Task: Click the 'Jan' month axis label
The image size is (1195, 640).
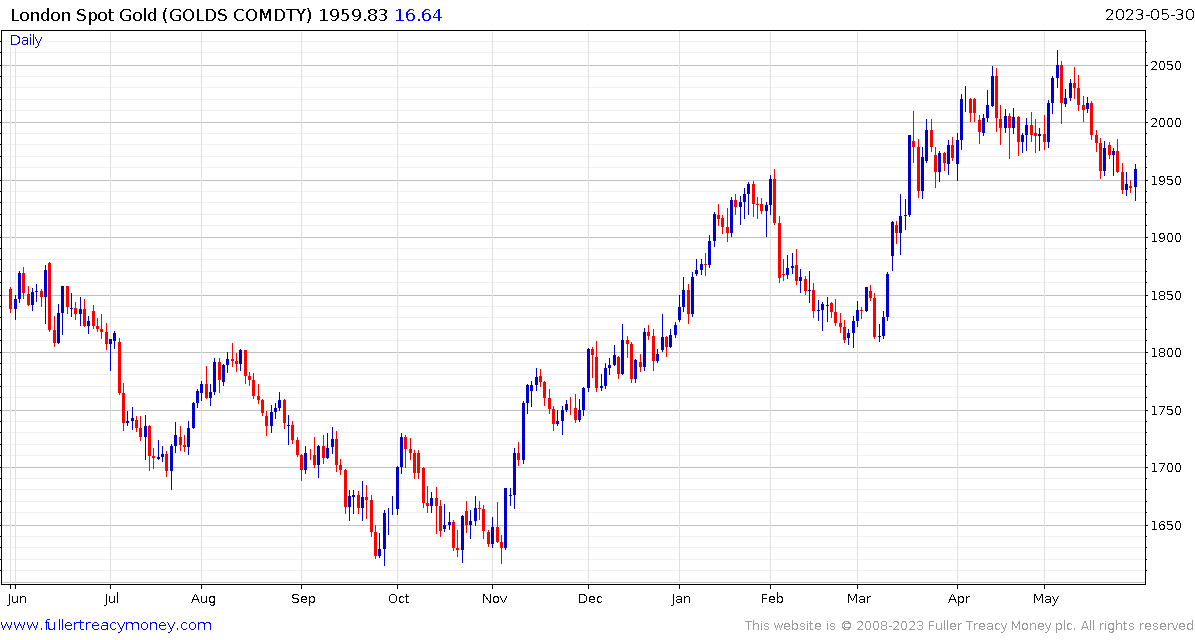Action: (681, 598)
